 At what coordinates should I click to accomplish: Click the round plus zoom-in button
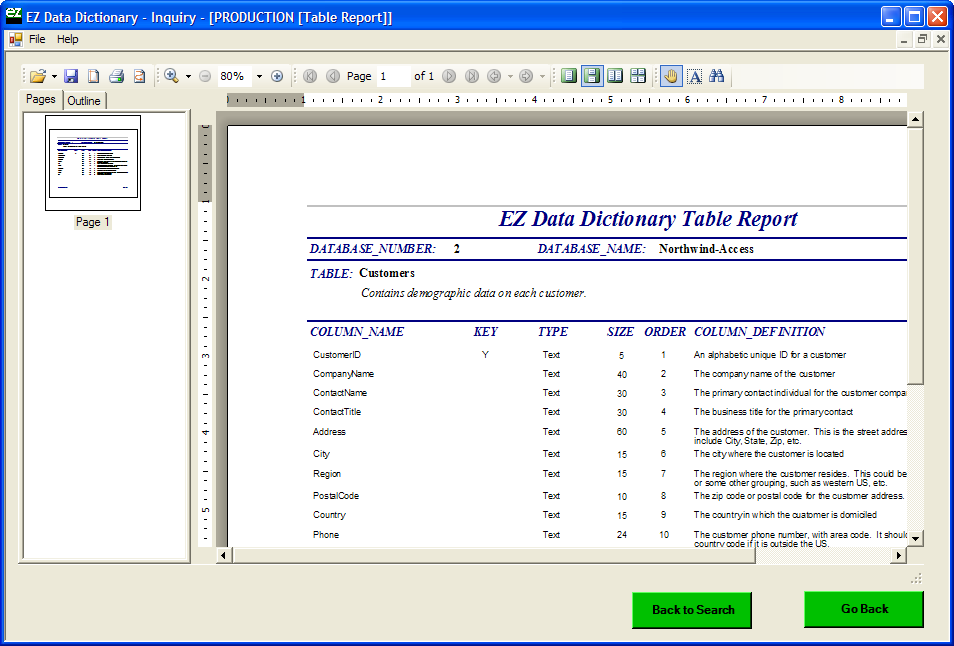pyautogui.click(x=277, y=76)
